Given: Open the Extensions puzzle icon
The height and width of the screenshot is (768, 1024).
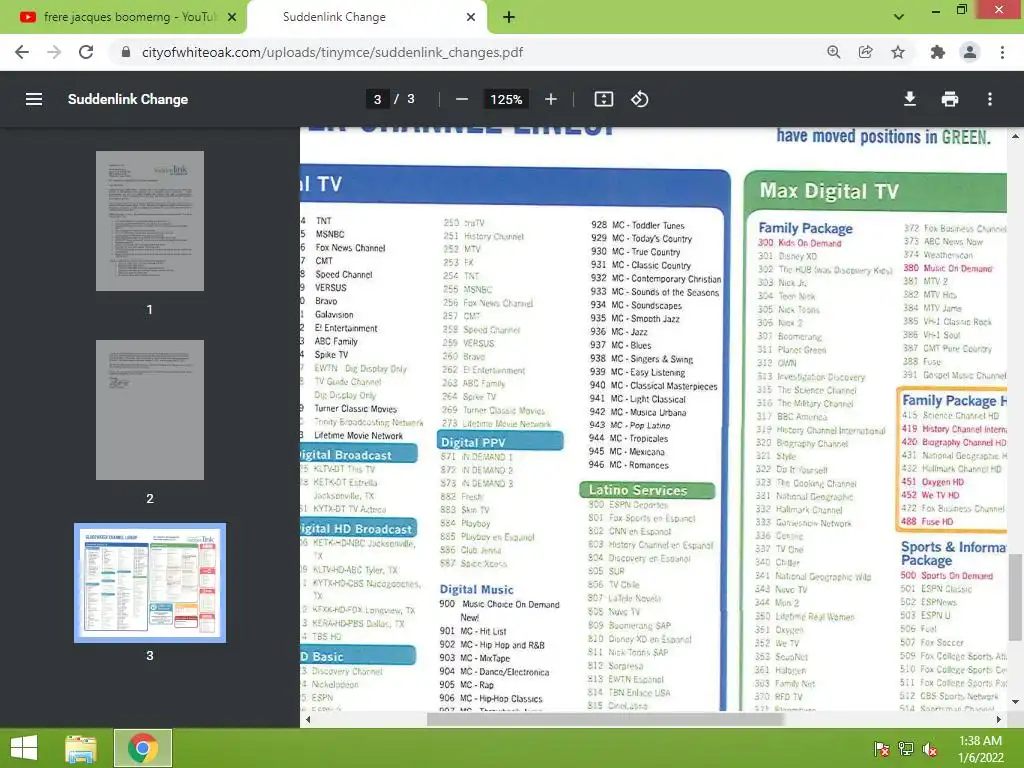Looking at the screenshot, I should tap(938, 52).
